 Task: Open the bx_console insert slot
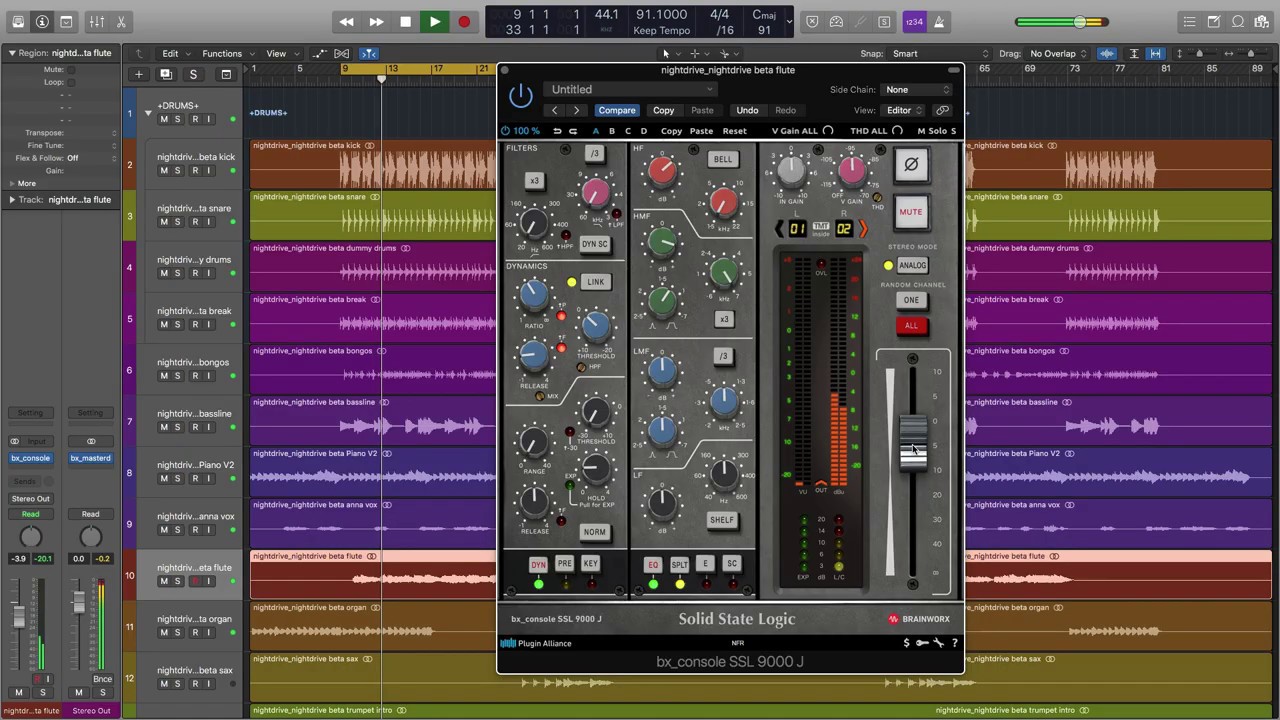point(30,458)
